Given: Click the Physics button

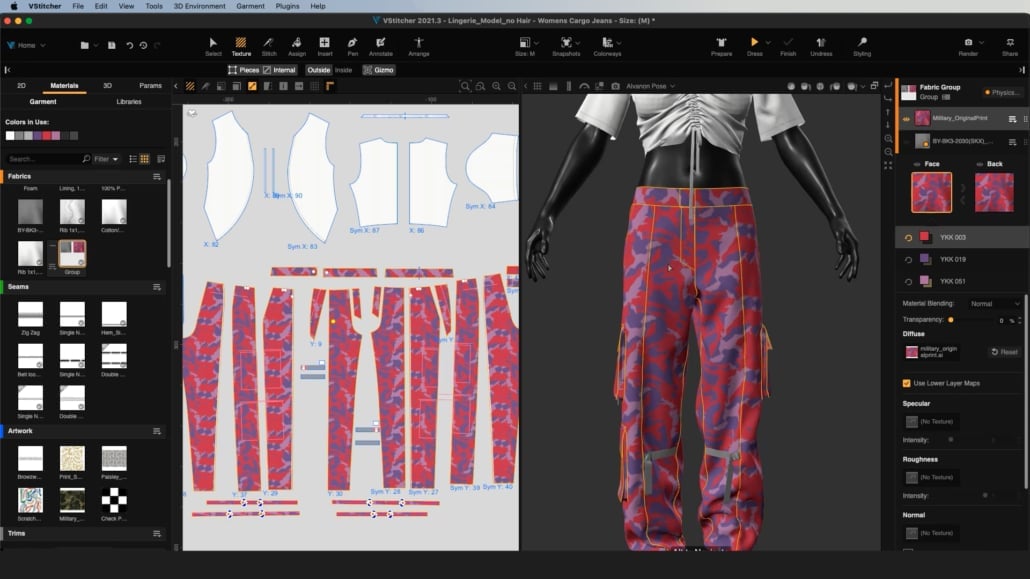Looking at the screenshot, I should (x=1003, y=92).
